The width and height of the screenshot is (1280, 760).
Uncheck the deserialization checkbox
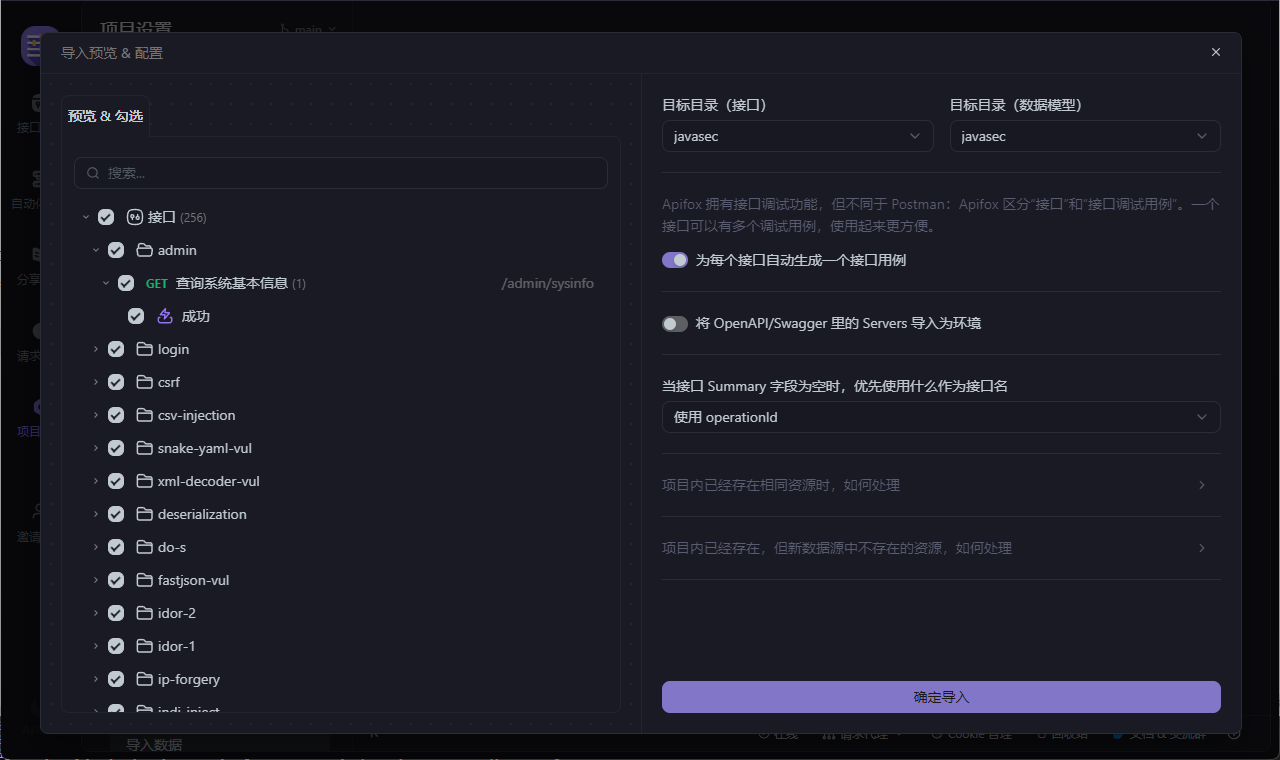pyautogui.click(x=116, y=514)
